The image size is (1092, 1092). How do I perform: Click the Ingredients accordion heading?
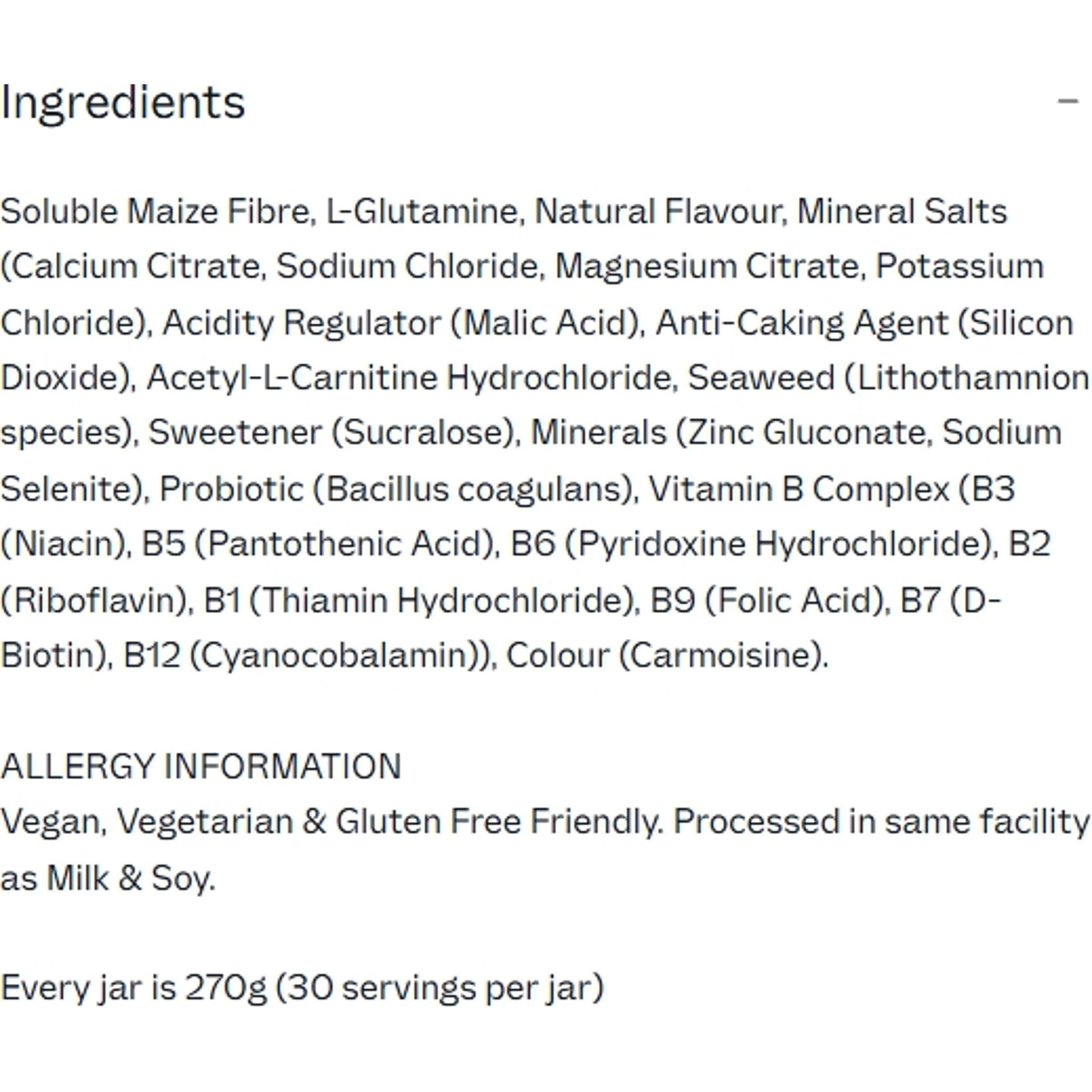pos(123,103)
